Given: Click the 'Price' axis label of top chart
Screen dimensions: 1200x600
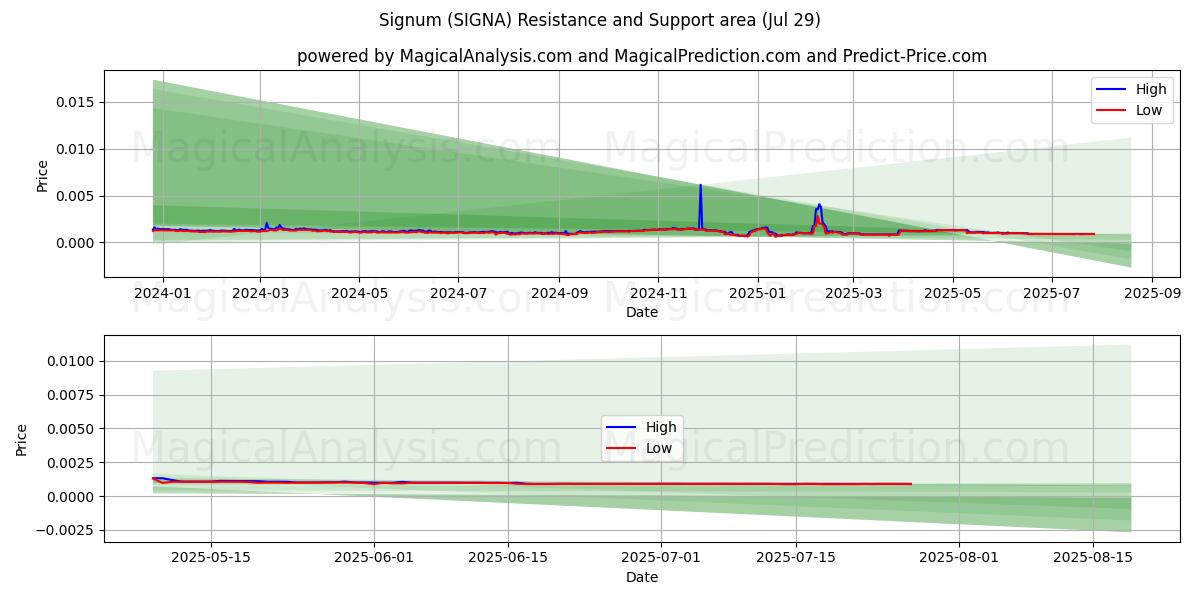Looking at the screenshot, I should [42, 176].
